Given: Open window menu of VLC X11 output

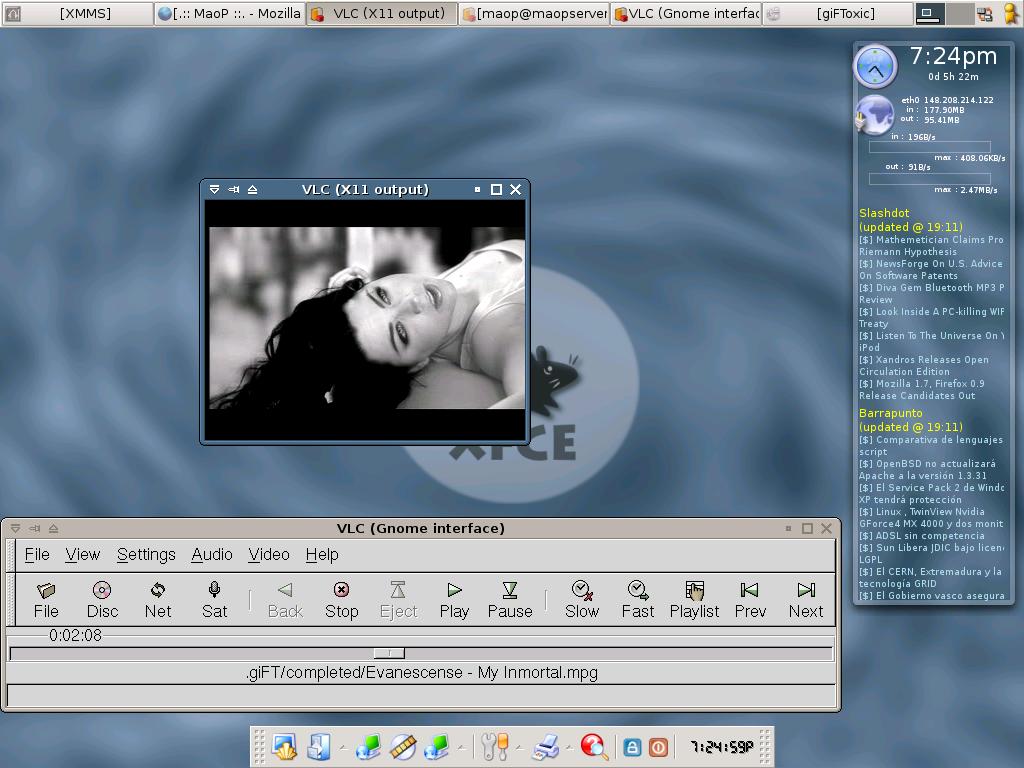Looking at the screenshot, I should (214, 189).
